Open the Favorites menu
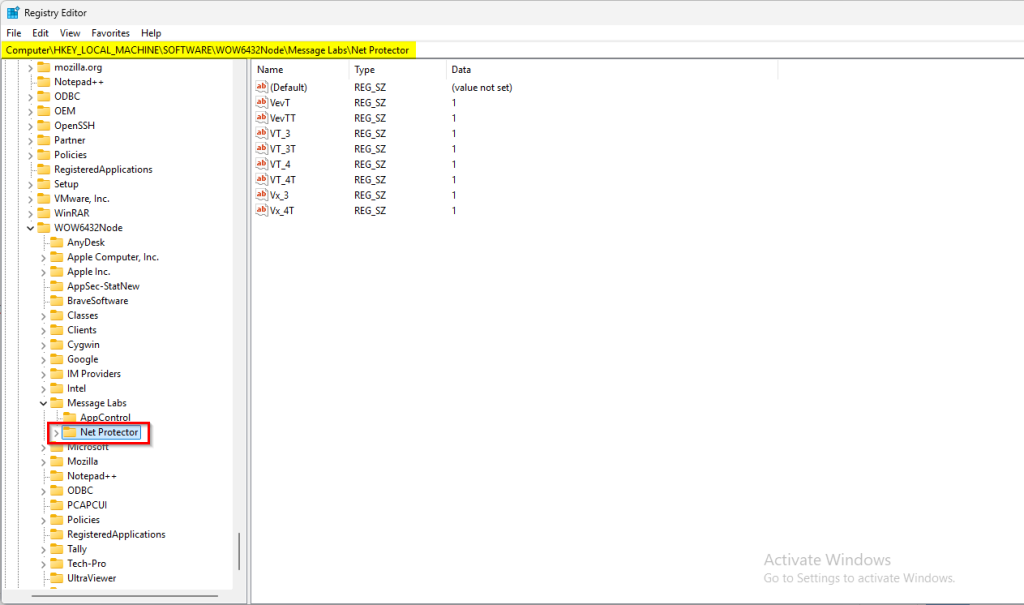The image size is (1024, 605). tap(110, 33)
